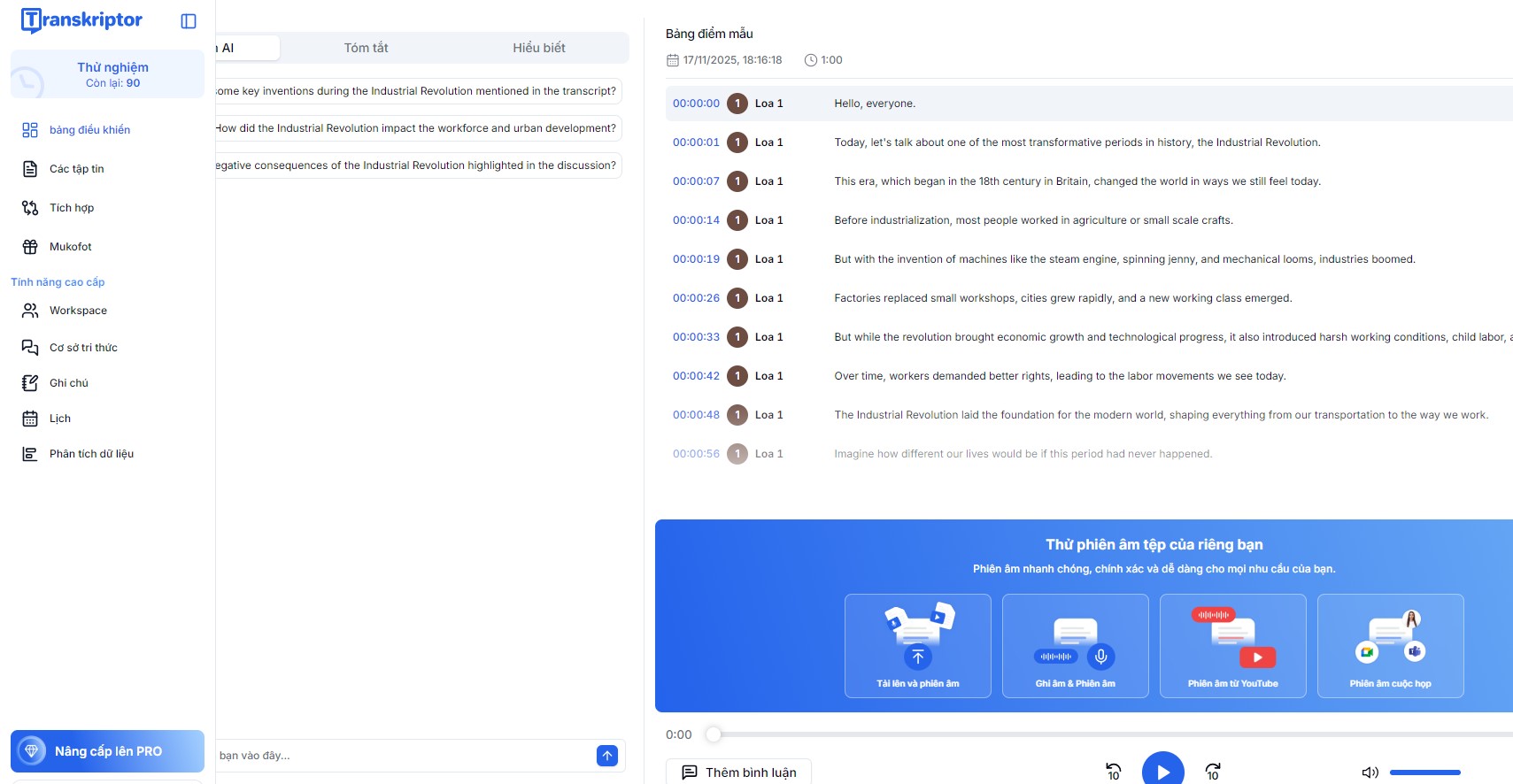The image size is (1513, 784).
Task: Jump to the 00:00:26 timestamp
Action: click(696, 298)
